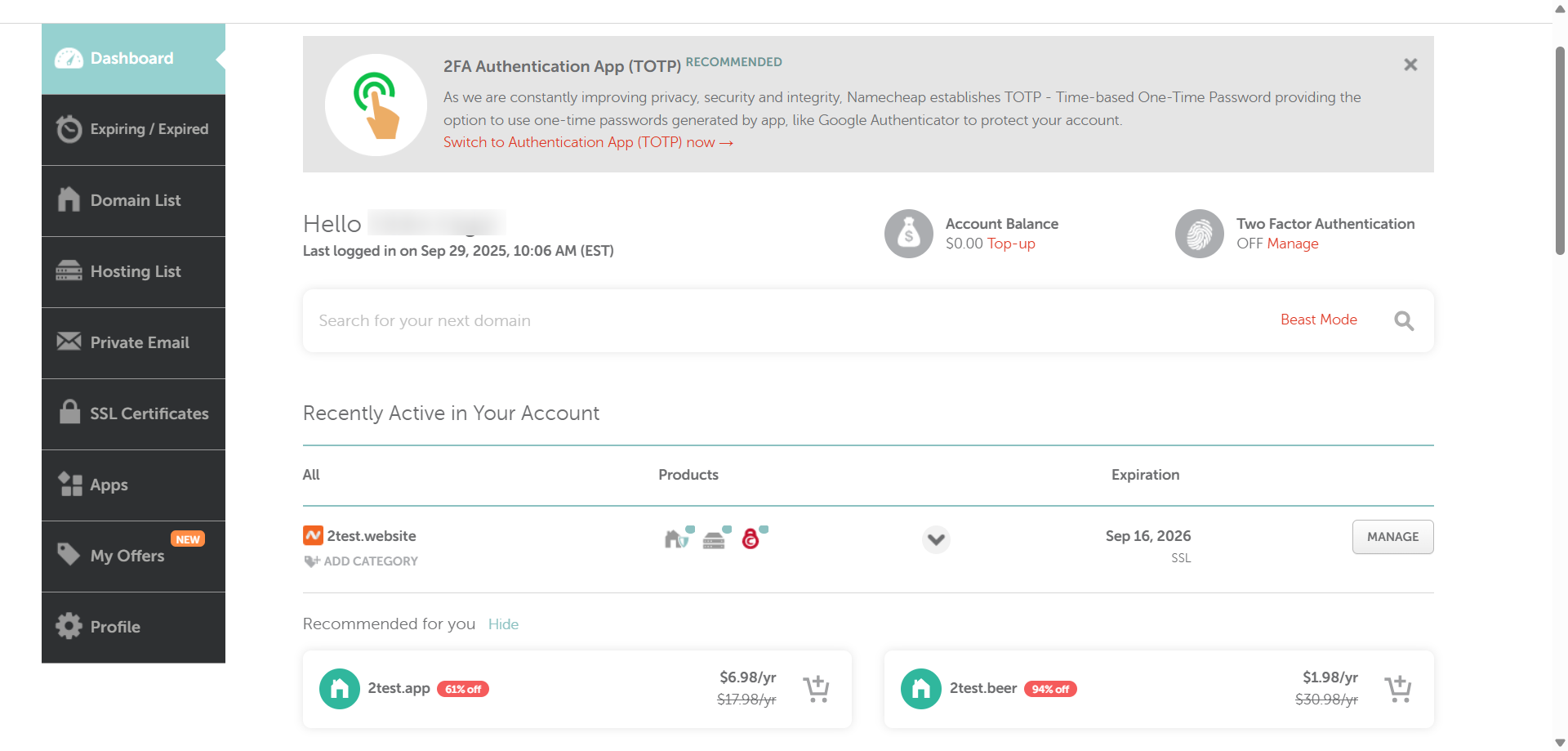
Task: Click the My Offers tag icon
Action: click(69, 554)
